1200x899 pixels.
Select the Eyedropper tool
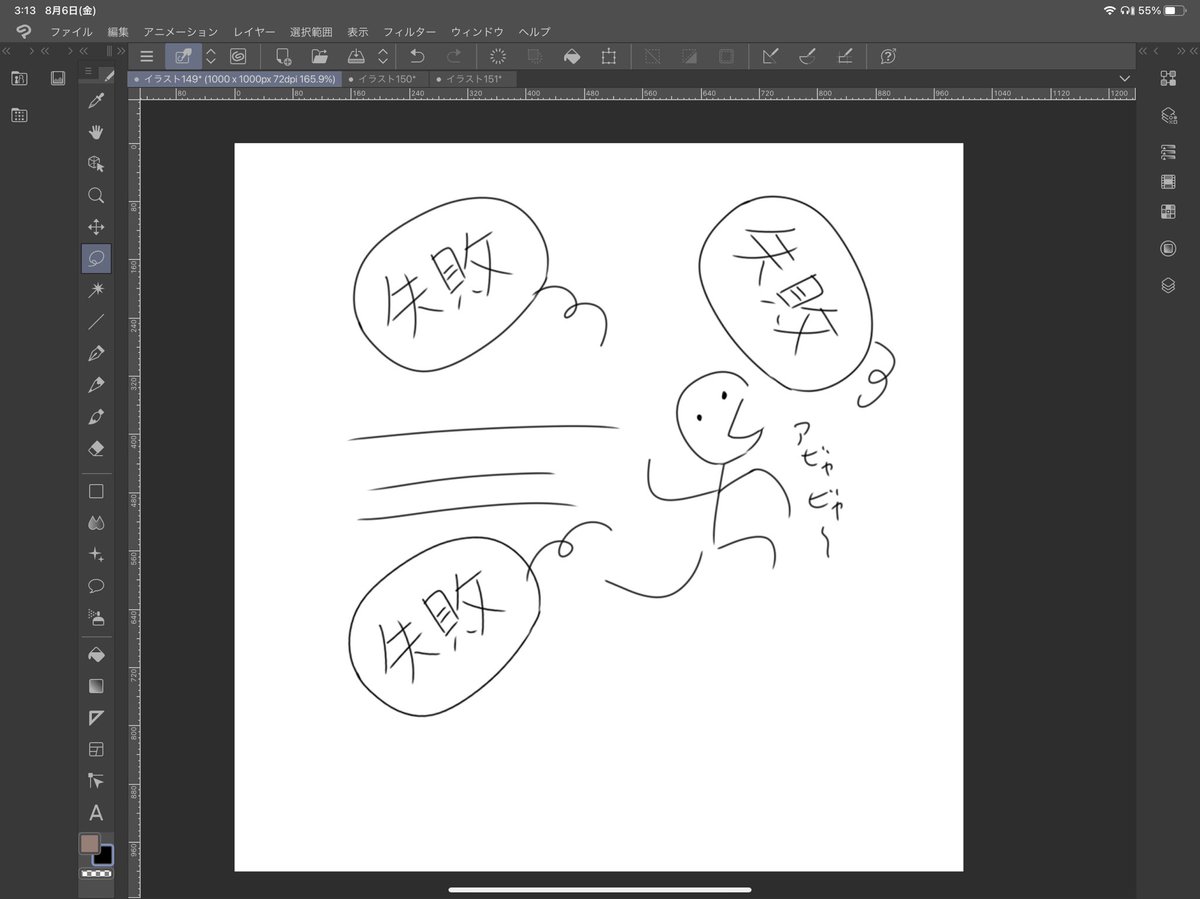96,100
